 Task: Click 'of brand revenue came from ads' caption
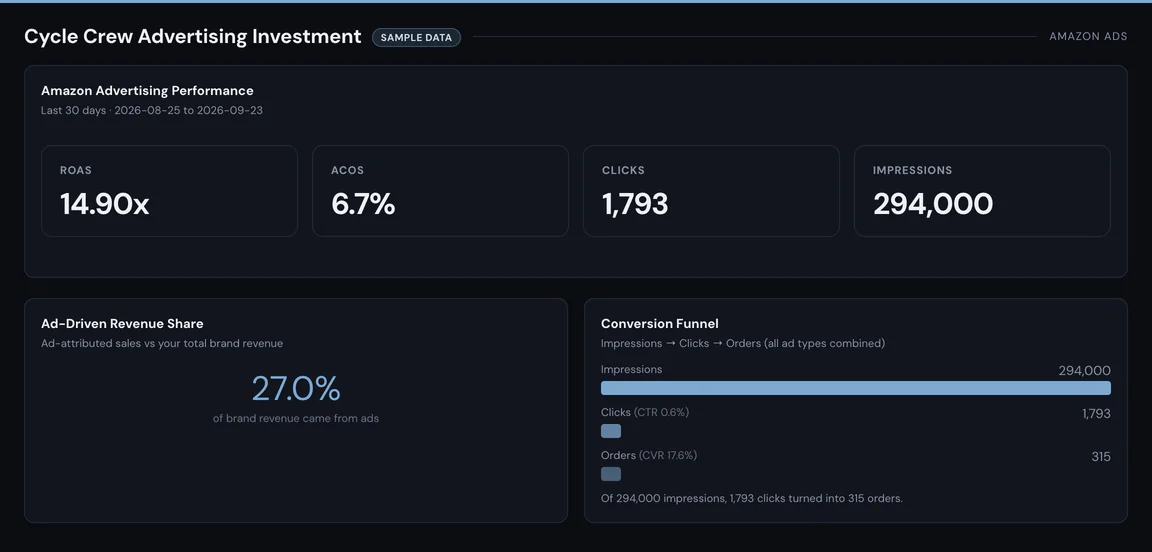[296, 418]
